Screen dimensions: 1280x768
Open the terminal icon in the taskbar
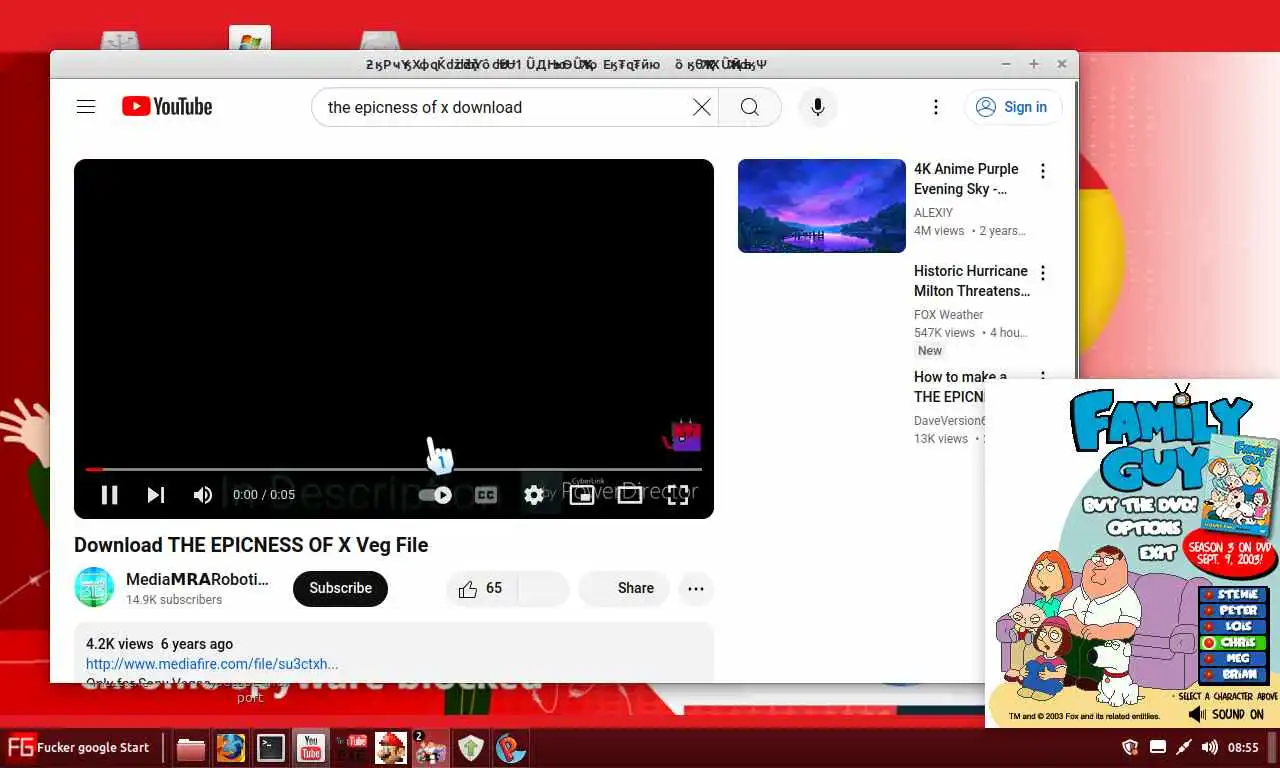(271, 748)
